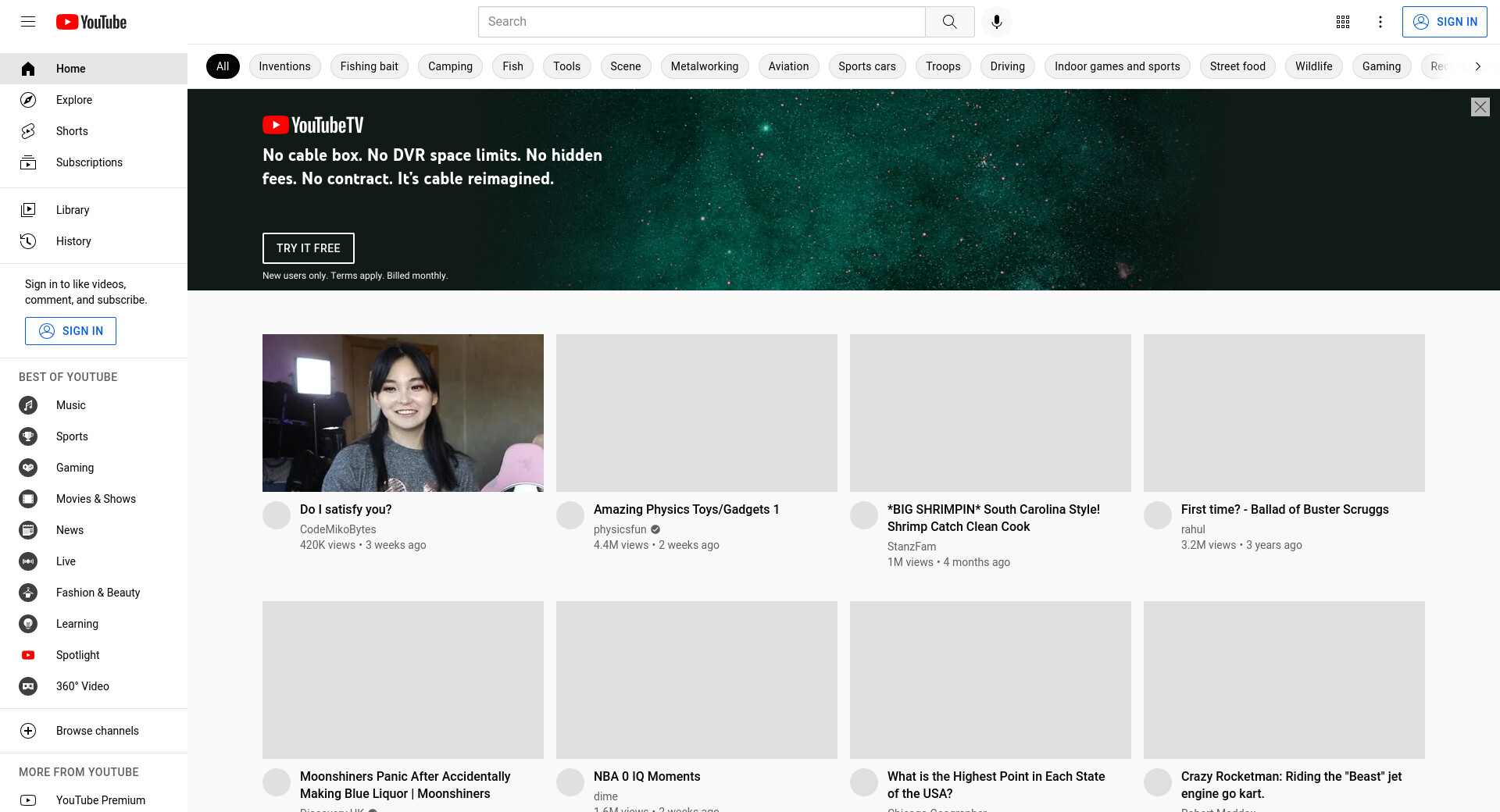Image resolution: width=1500 pixels, height=812 pixels.
Task: Open the hamburger guide menu
Action: click(28, 22)
